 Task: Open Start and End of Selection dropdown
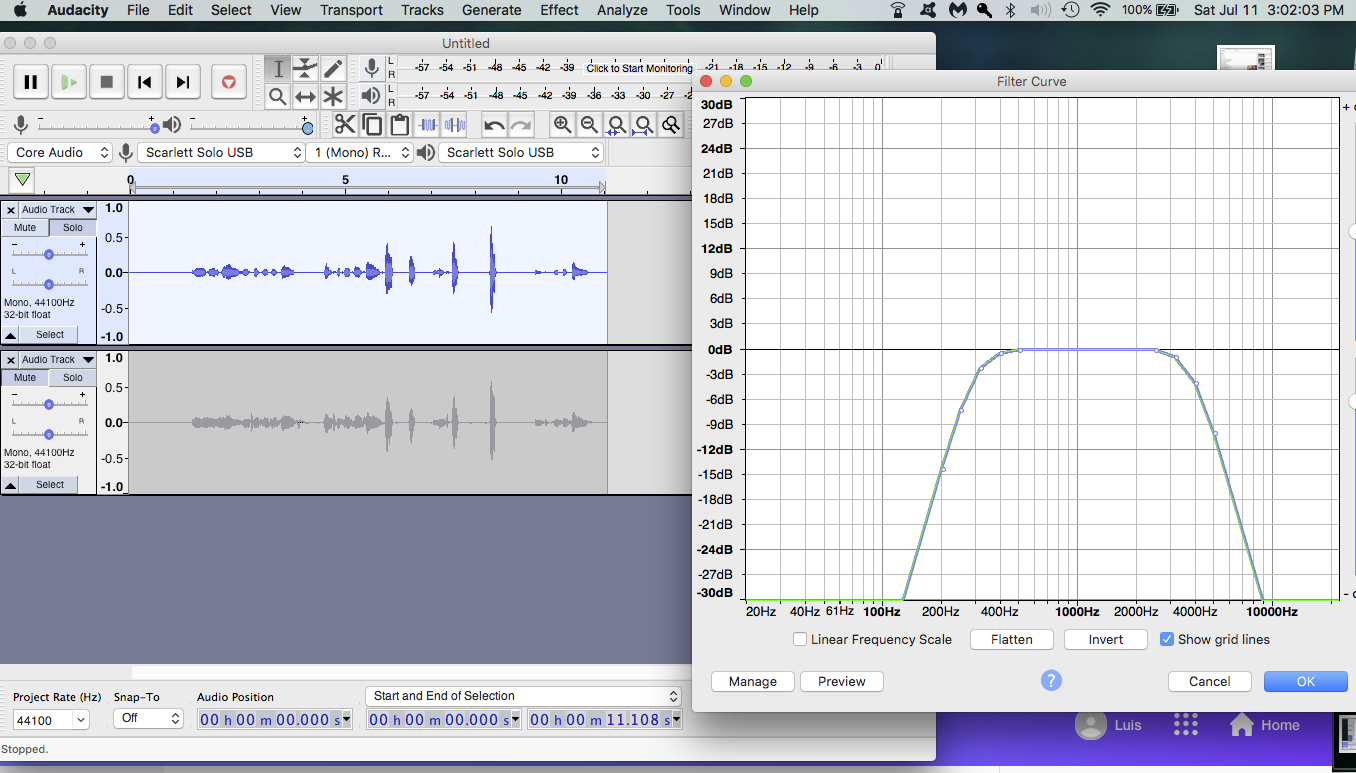point(523,696)
